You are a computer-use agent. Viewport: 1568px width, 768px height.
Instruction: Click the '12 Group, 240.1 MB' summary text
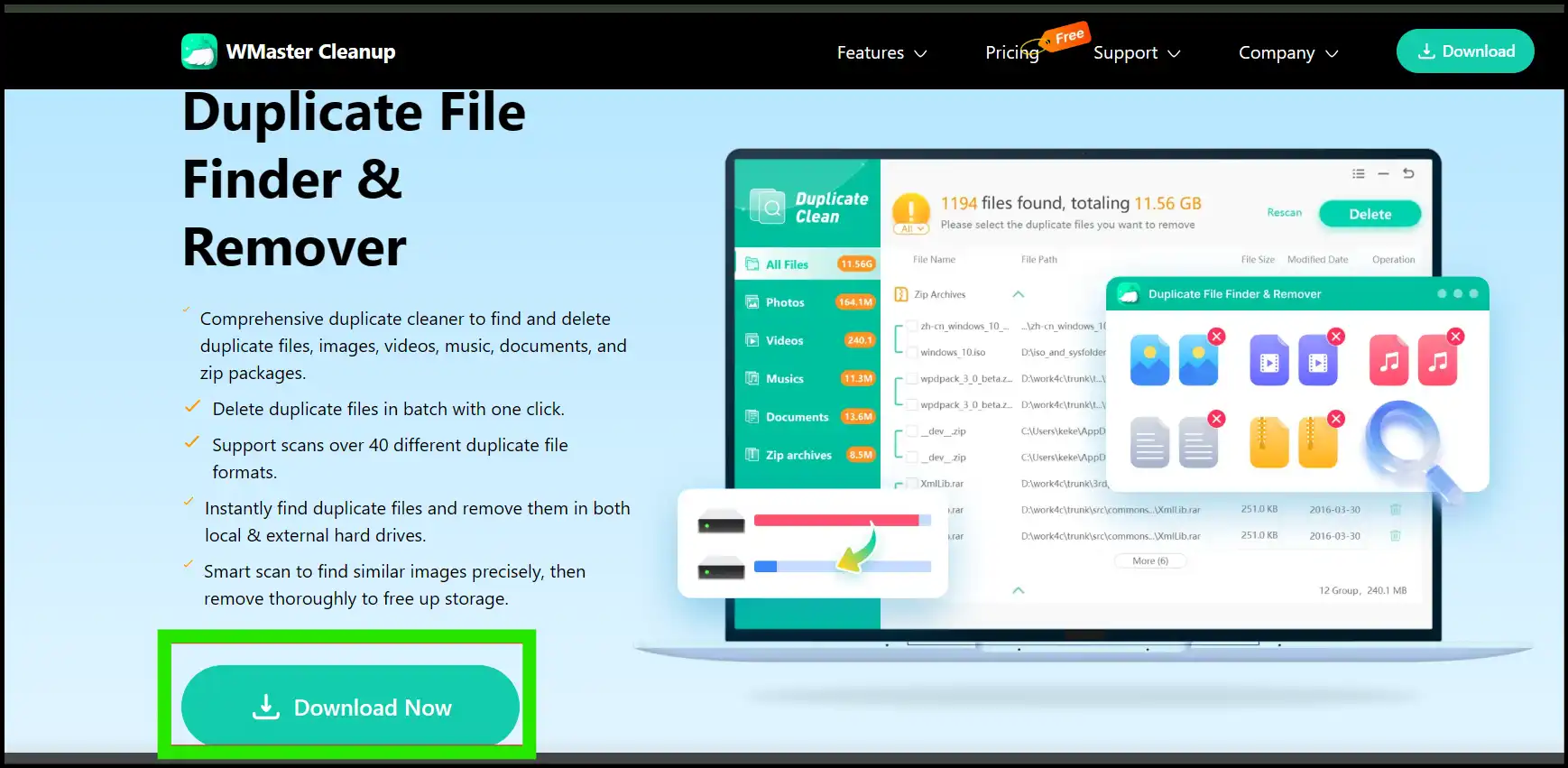coord(1362,590)
